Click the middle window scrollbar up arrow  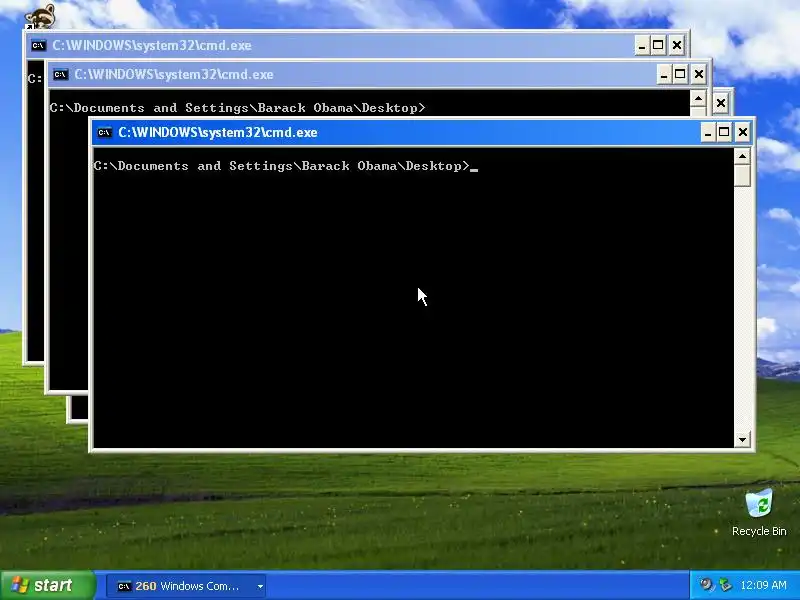[698, 98]
